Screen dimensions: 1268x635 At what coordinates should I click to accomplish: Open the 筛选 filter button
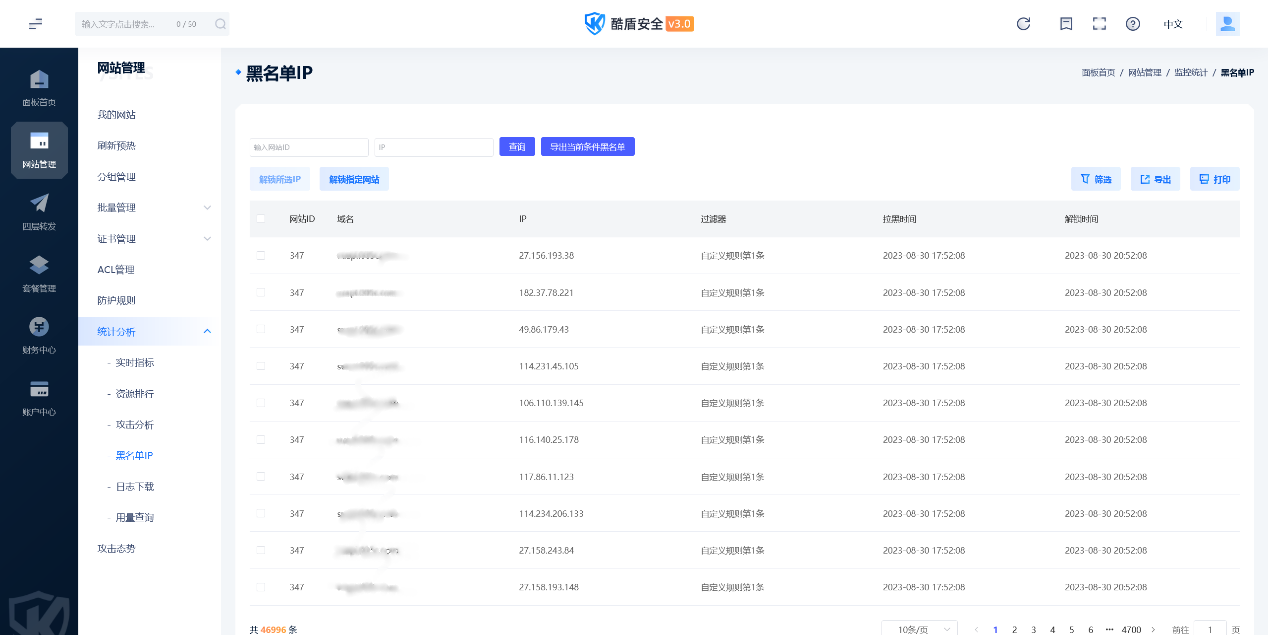[x=1096, y=179]
